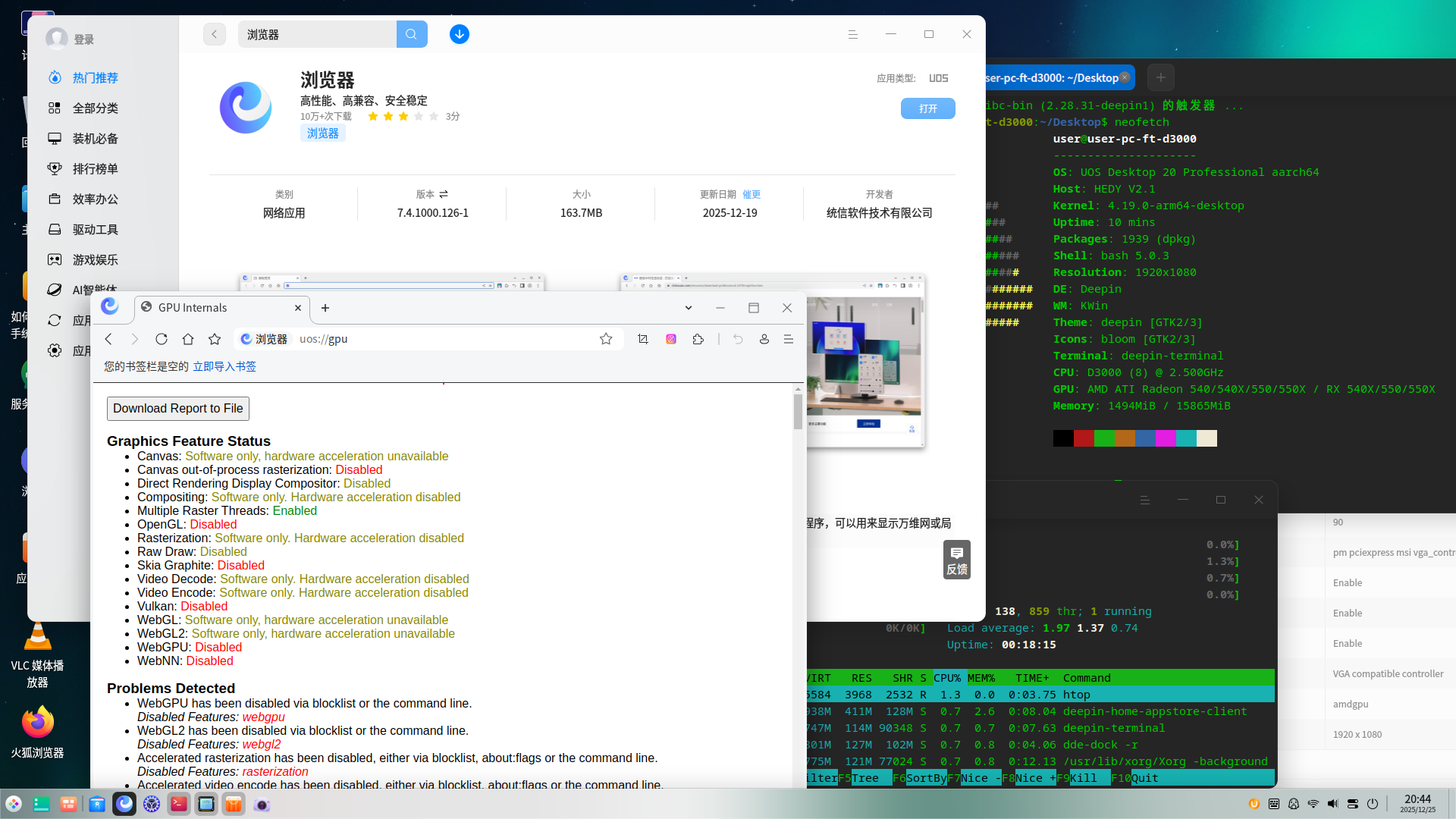Select 排行榜单 in the app store sidebar

pyautogui.click(x=94, y=168)
